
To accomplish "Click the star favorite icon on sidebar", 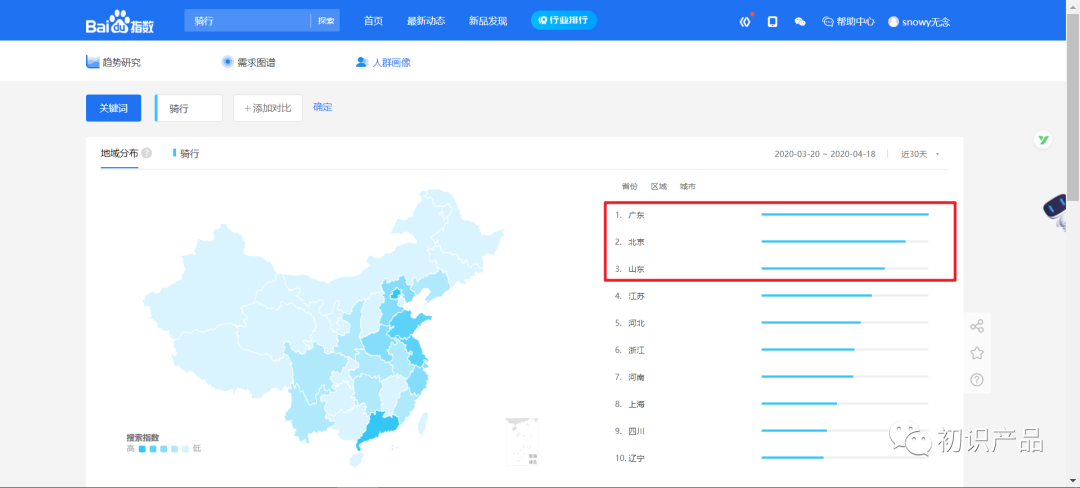I will pos(976,353).
